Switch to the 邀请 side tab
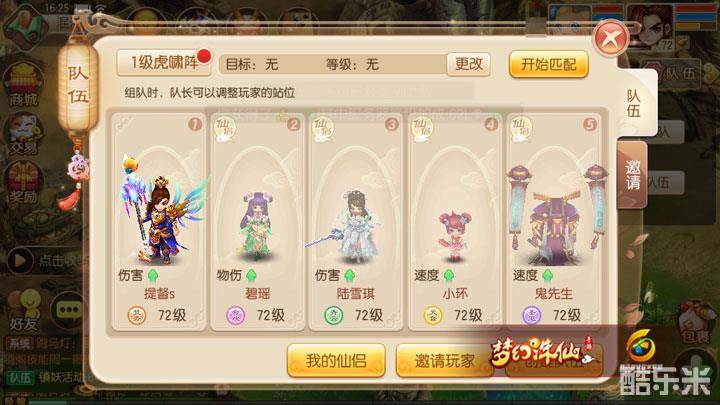Image resolution: width=720 pixels, height=405 pixels. point(632,175)
